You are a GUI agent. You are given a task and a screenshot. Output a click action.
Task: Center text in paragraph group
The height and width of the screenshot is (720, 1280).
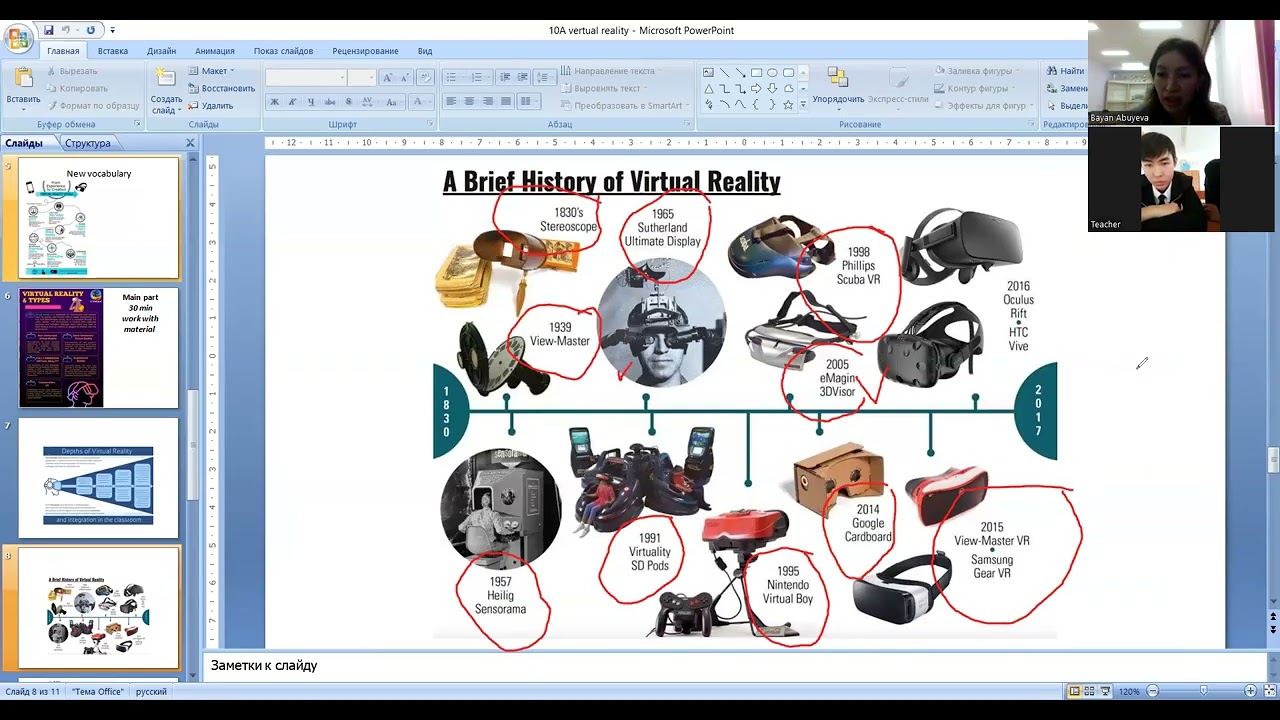(469, 102)
